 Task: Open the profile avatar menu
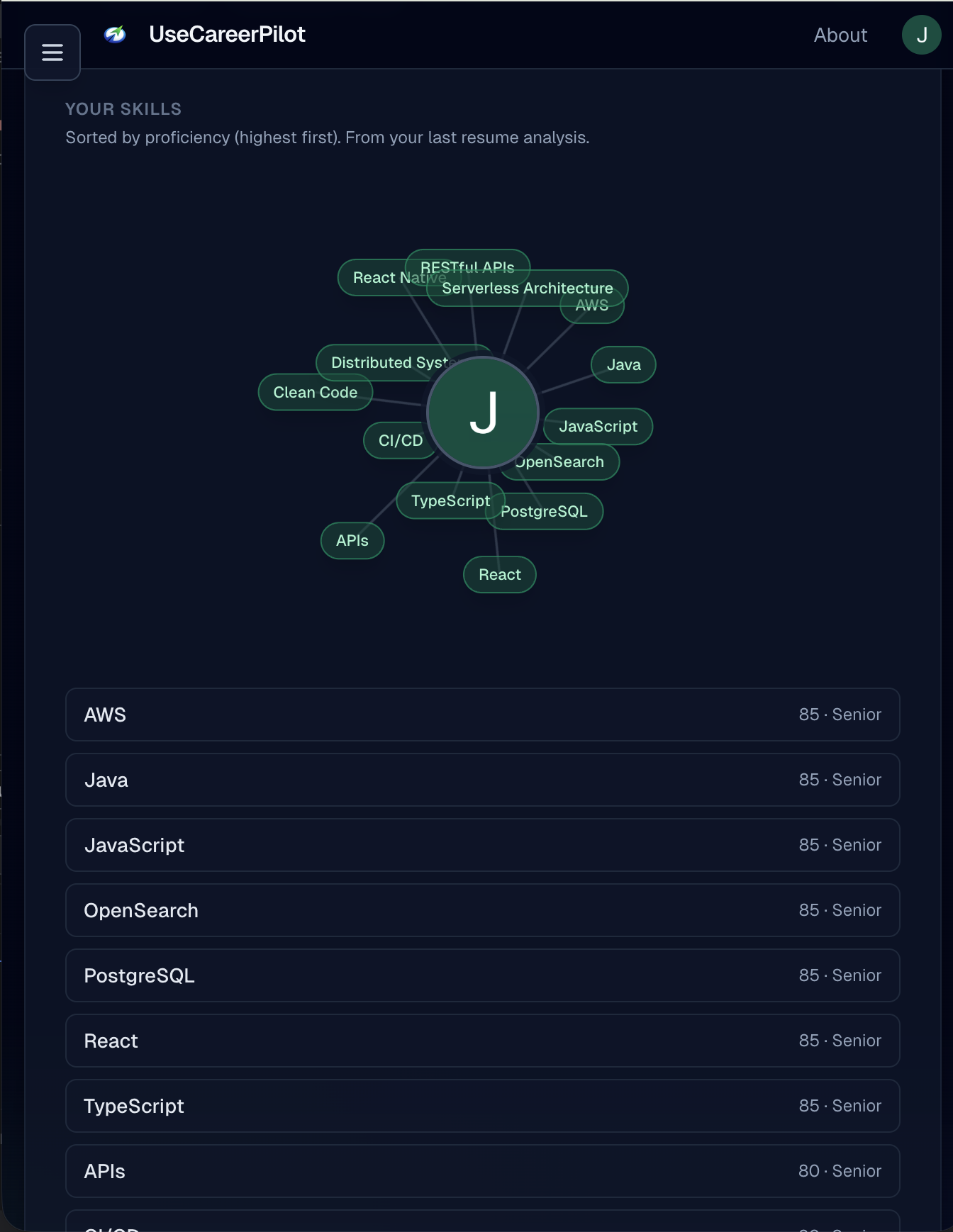pos(921,34)
